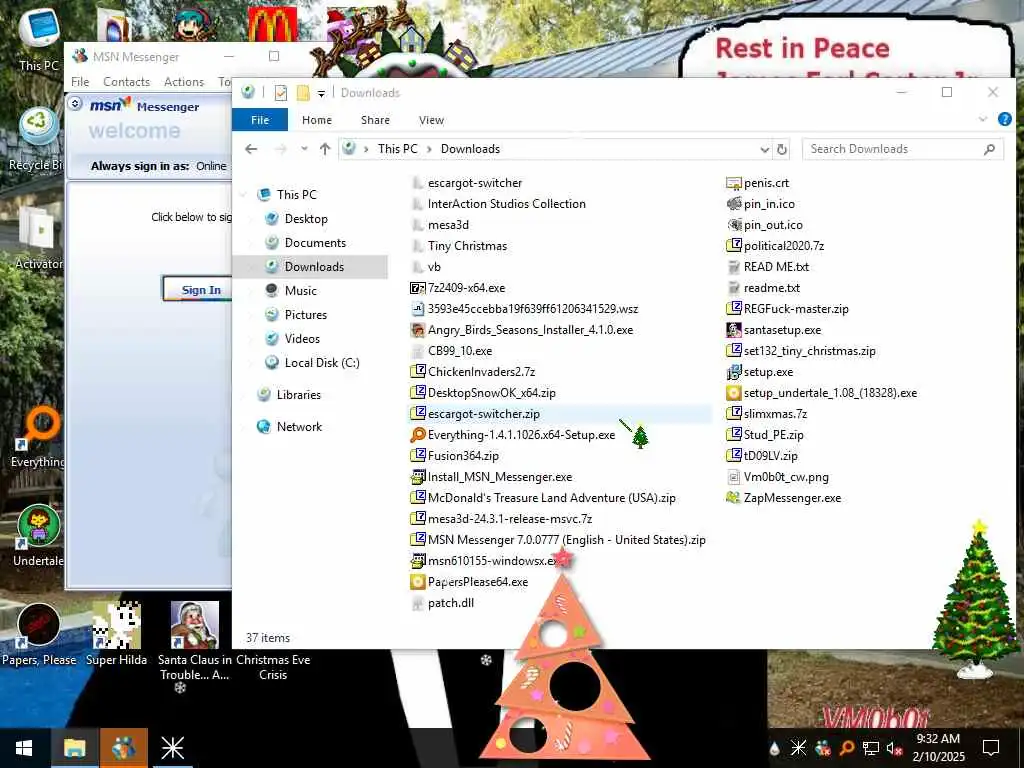Open MSN Messenger File menu
Screen dimensions: 1024x768
pos(80,82)
